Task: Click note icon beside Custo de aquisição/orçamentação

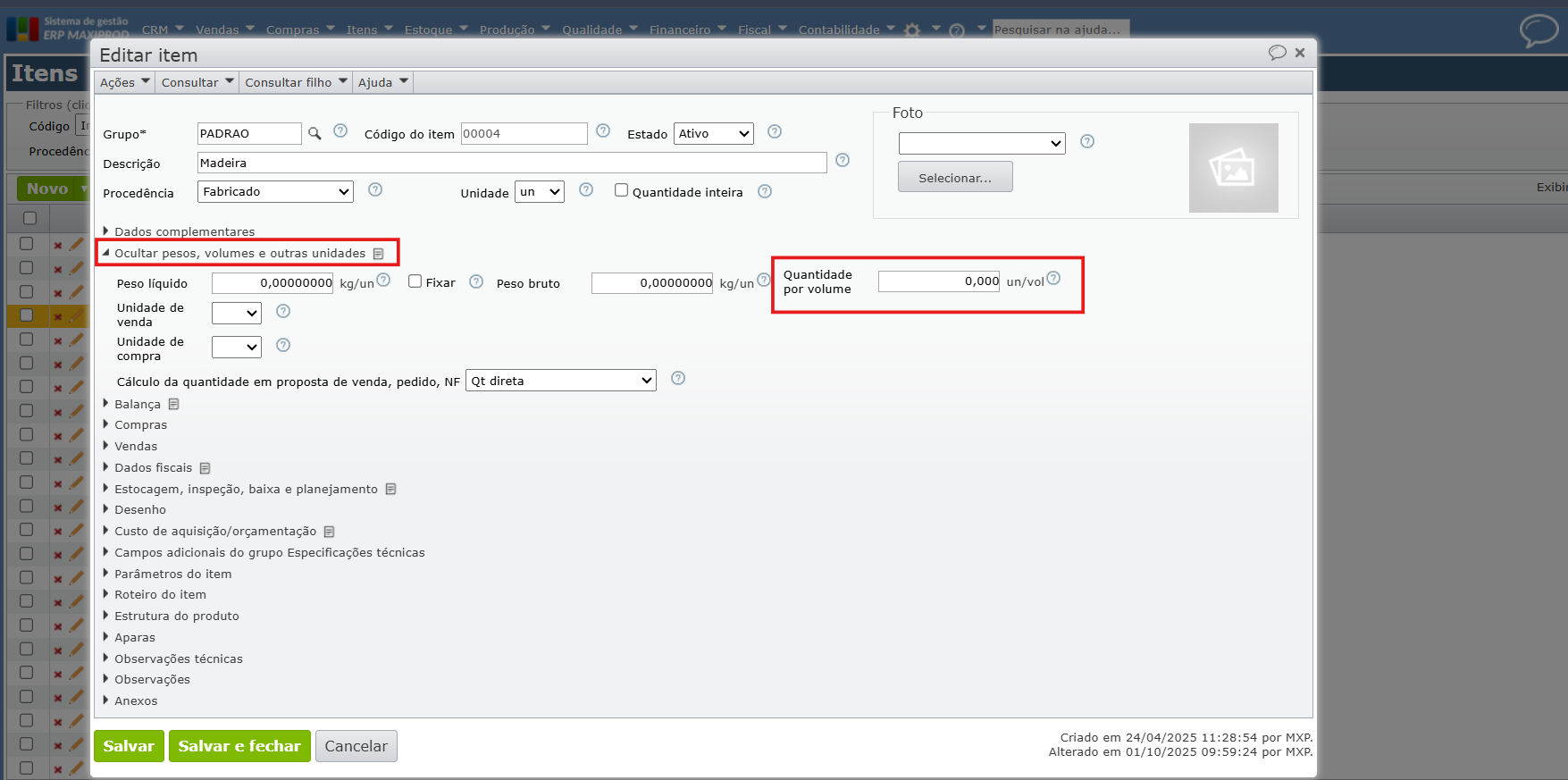Action: coord(329,532)
